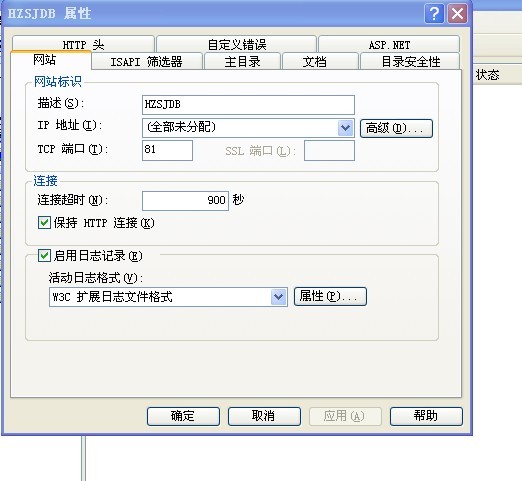Expand the IP 地址 dropdown arrow
522x481 pixels.
coord(345,128)
